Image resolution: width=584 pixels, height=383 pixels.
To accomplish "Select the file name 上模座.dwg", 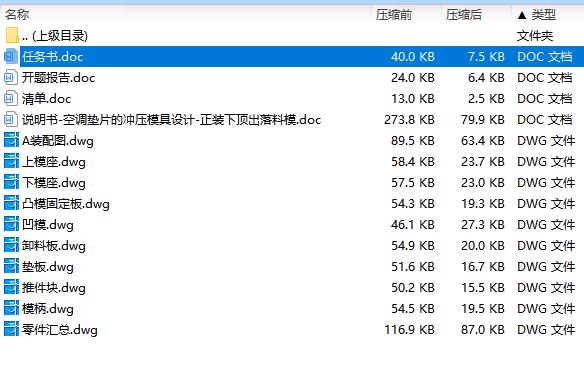I will (54, 162).
